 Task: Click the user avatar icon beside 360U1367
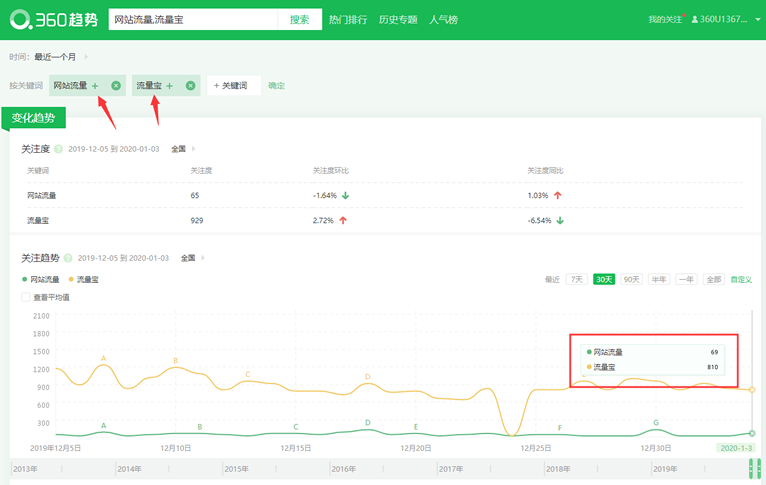tap(695, 20)
